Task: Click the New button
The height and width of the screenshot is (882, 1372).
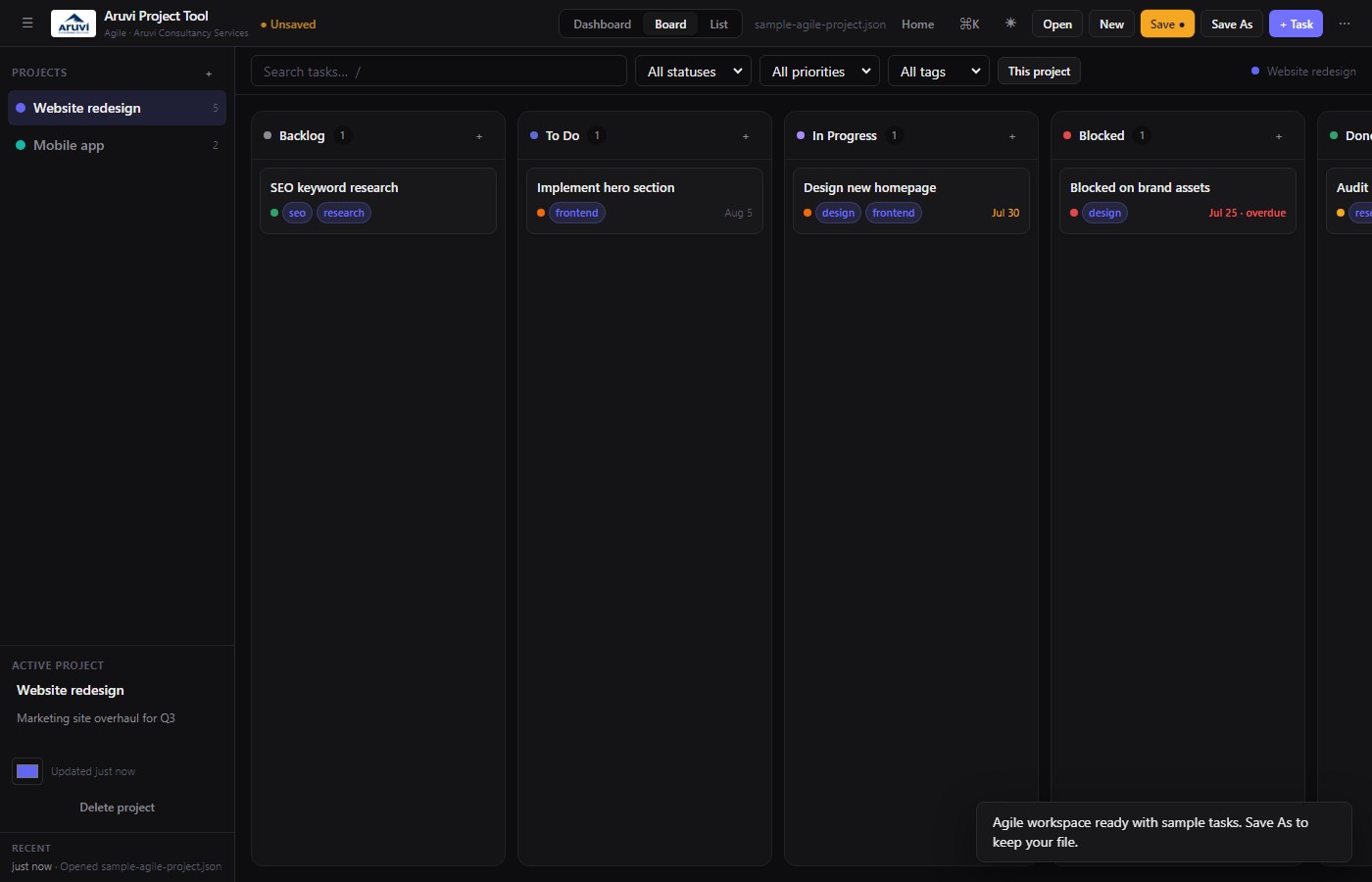Action: coord(1111,24)
